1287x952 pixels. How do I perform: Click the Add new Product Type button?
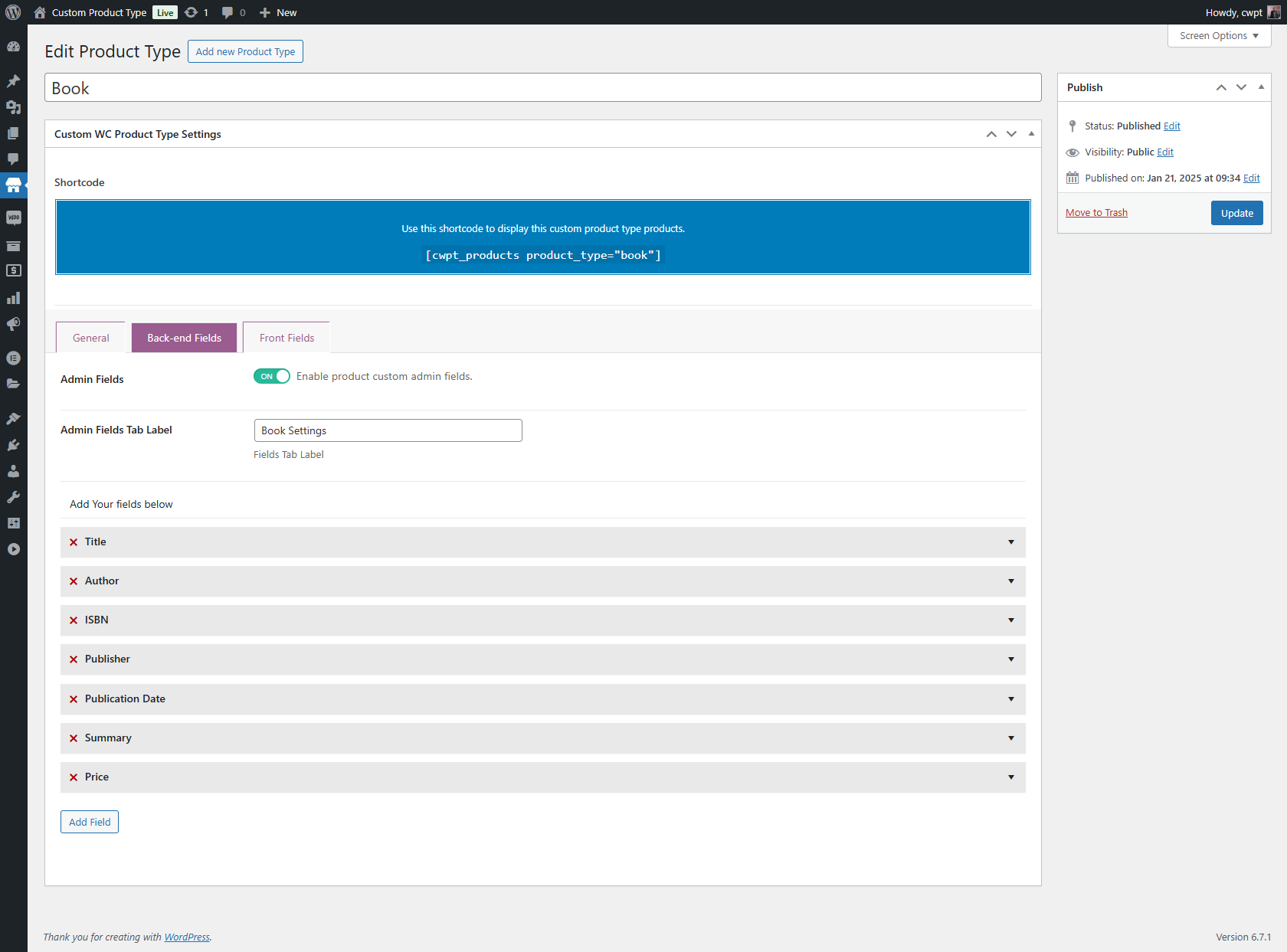pyautogui.click(x=245, y=51)
